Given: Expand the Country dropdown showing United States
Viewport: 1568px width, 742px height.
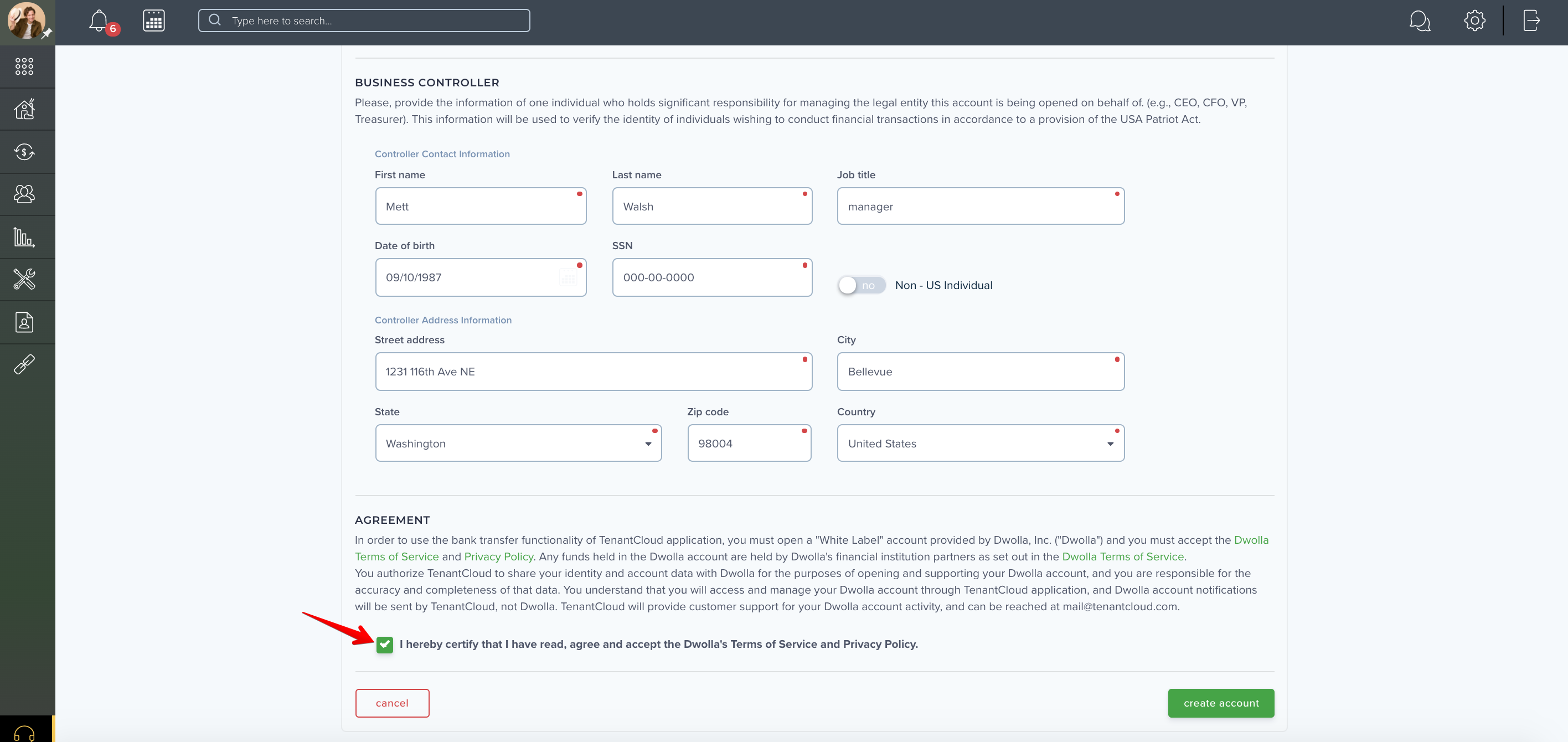Looking at the screenshot, I should coord(981,443).
